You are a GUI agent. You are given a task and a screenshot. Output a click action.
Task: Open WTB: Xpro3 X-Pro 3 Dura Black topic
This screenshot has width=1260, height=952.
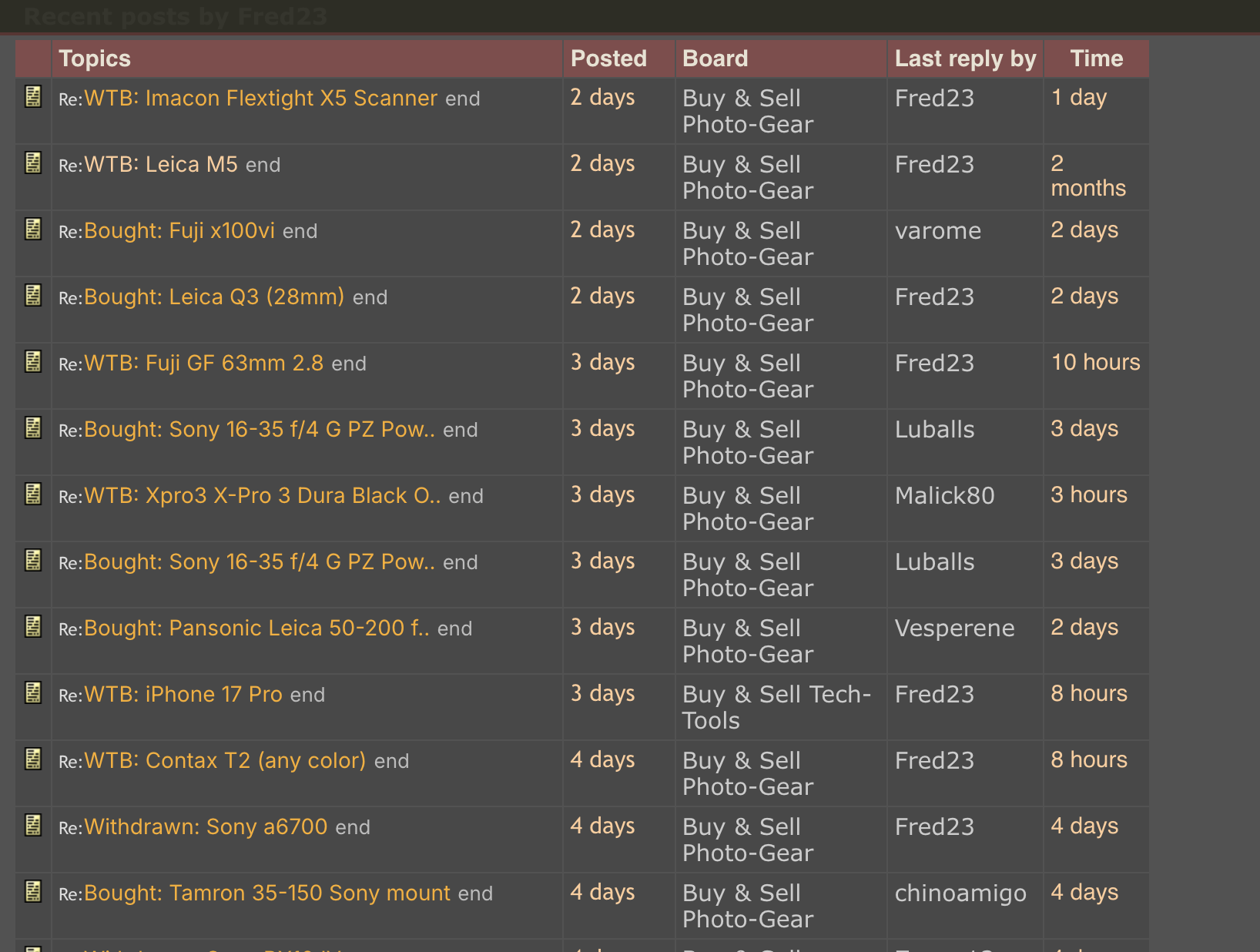click(x=263, y=496)
